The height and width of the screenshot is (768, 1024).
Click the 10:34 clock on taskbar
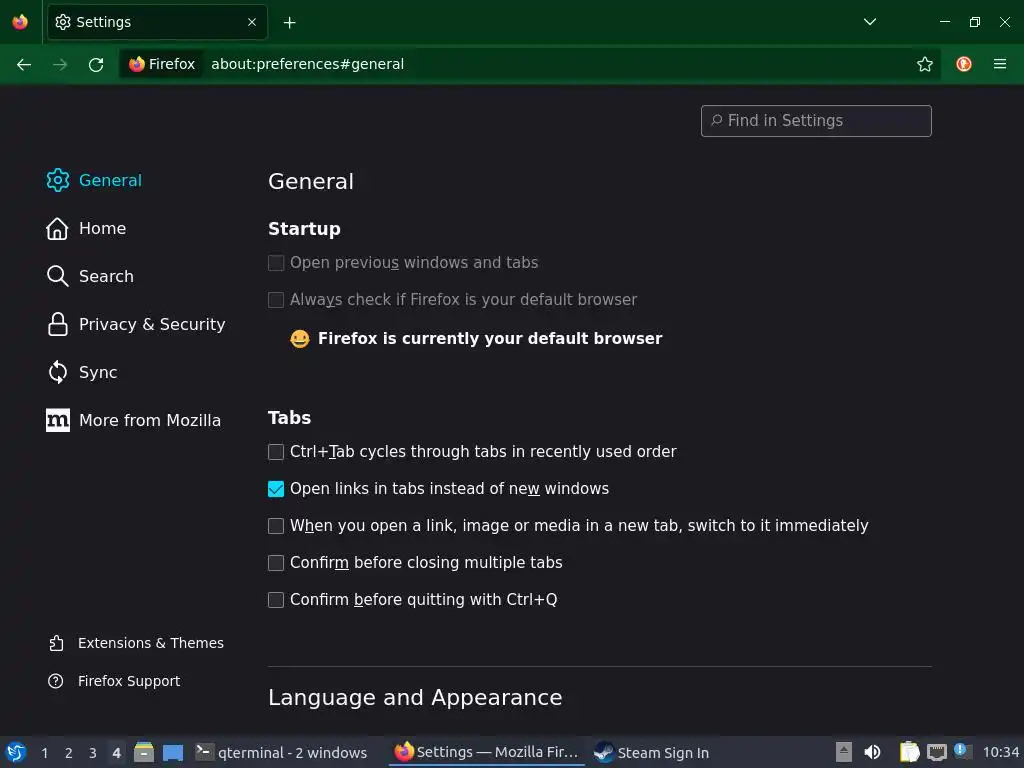1000,753
